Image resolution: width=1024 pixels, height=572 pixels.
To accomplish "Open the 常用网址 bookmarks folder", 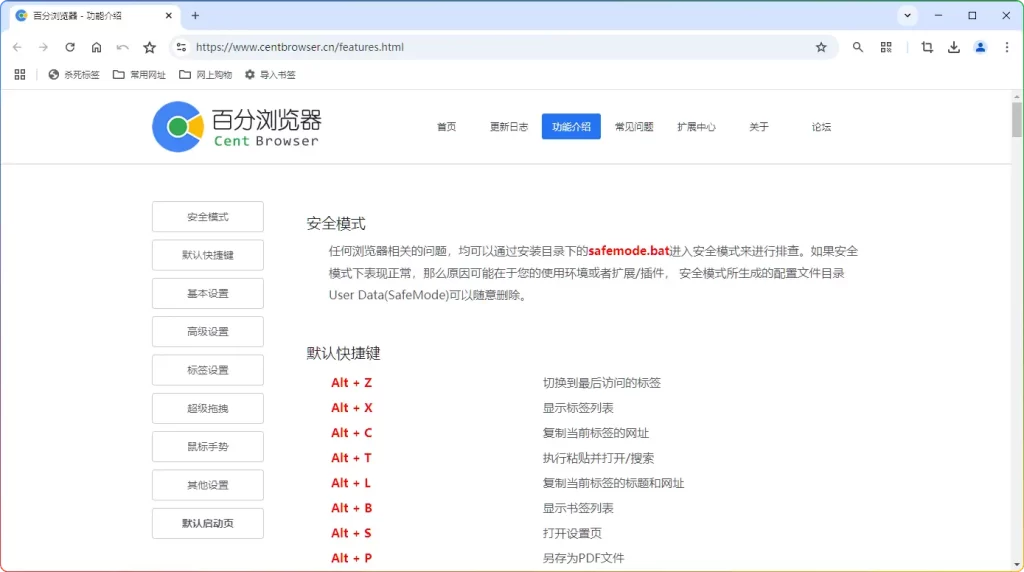I will coord(139,74).
